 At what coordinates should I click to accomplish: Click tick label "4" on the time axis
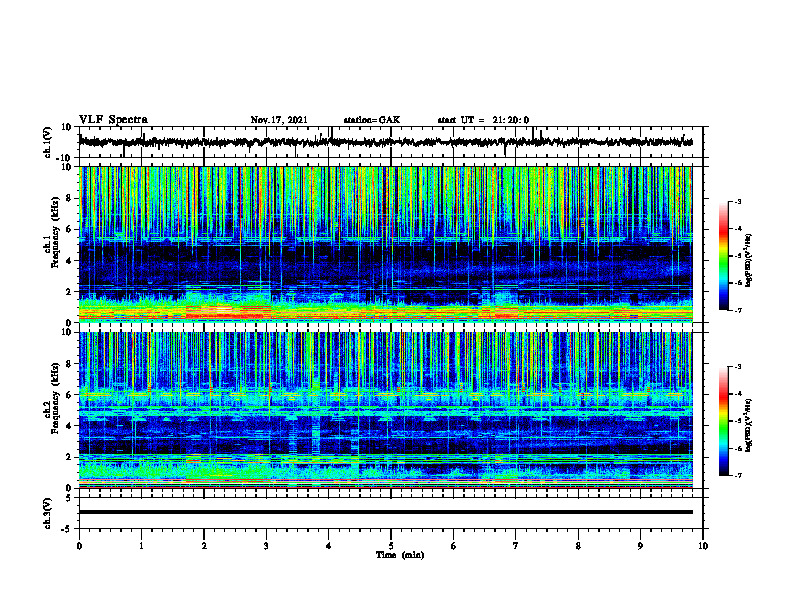(329, 546)
